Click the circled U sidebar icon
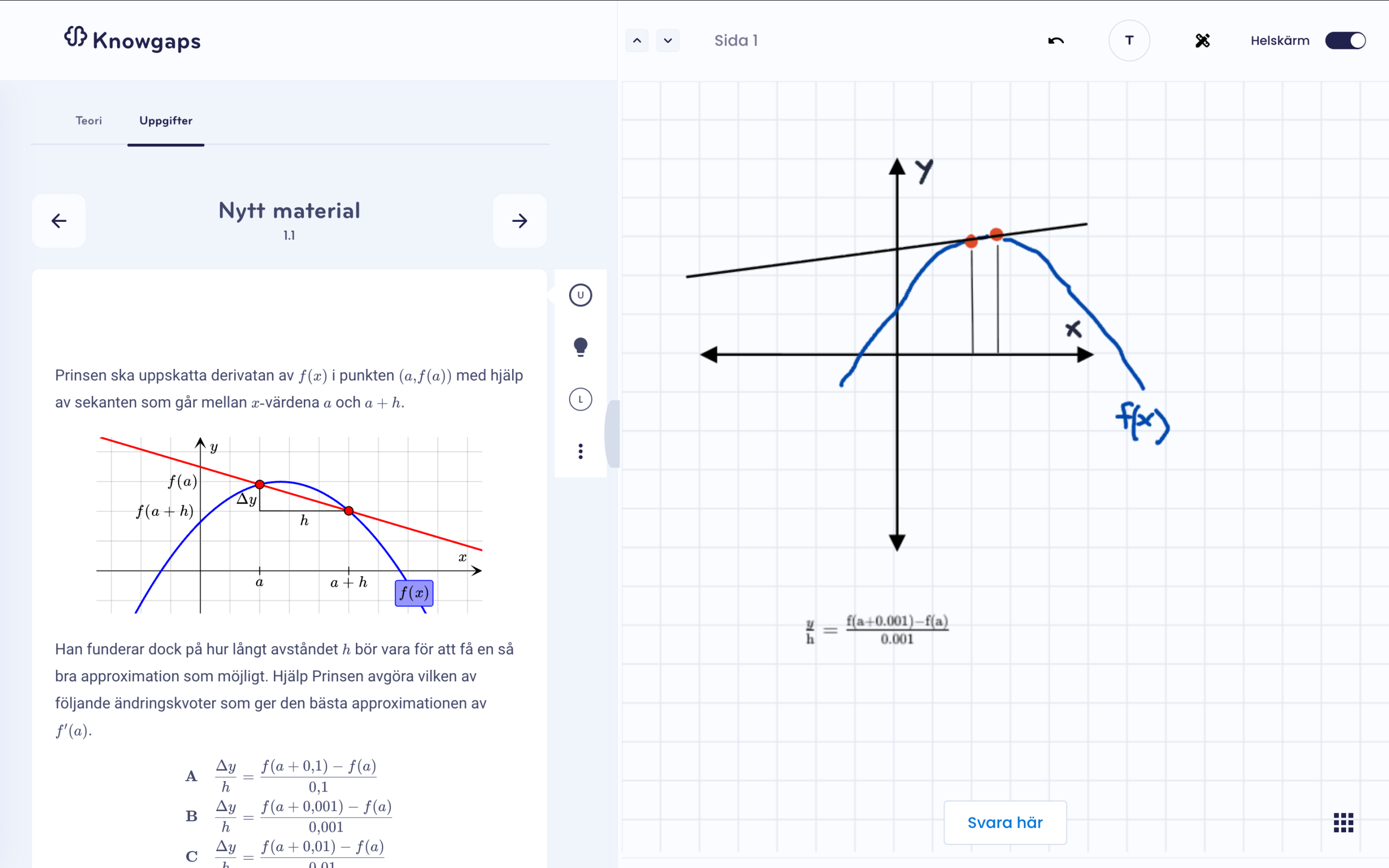 (580, 295)
